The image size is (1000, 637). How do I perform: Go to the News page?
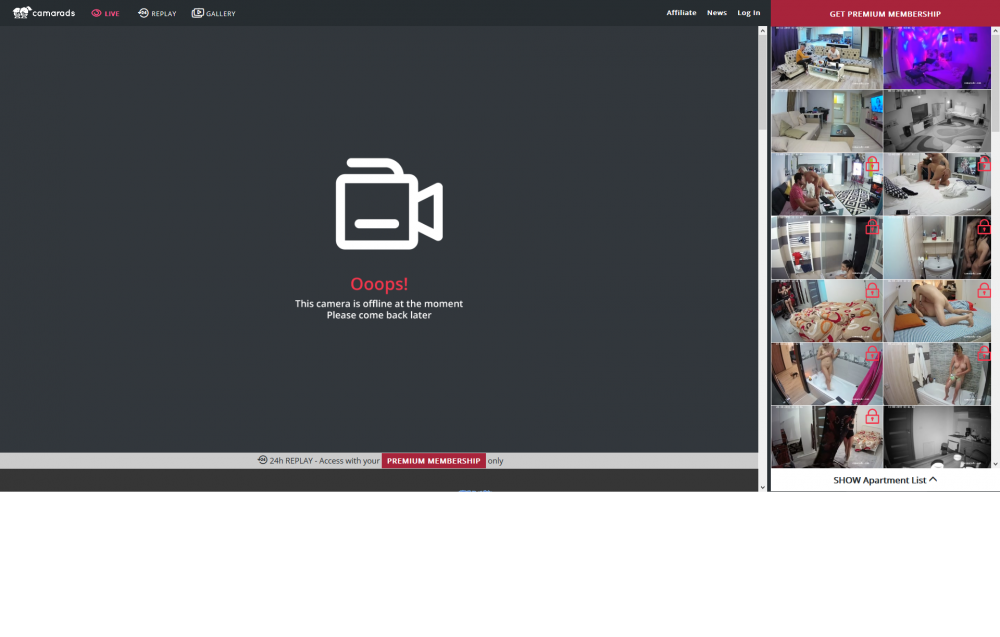(716, 13)
